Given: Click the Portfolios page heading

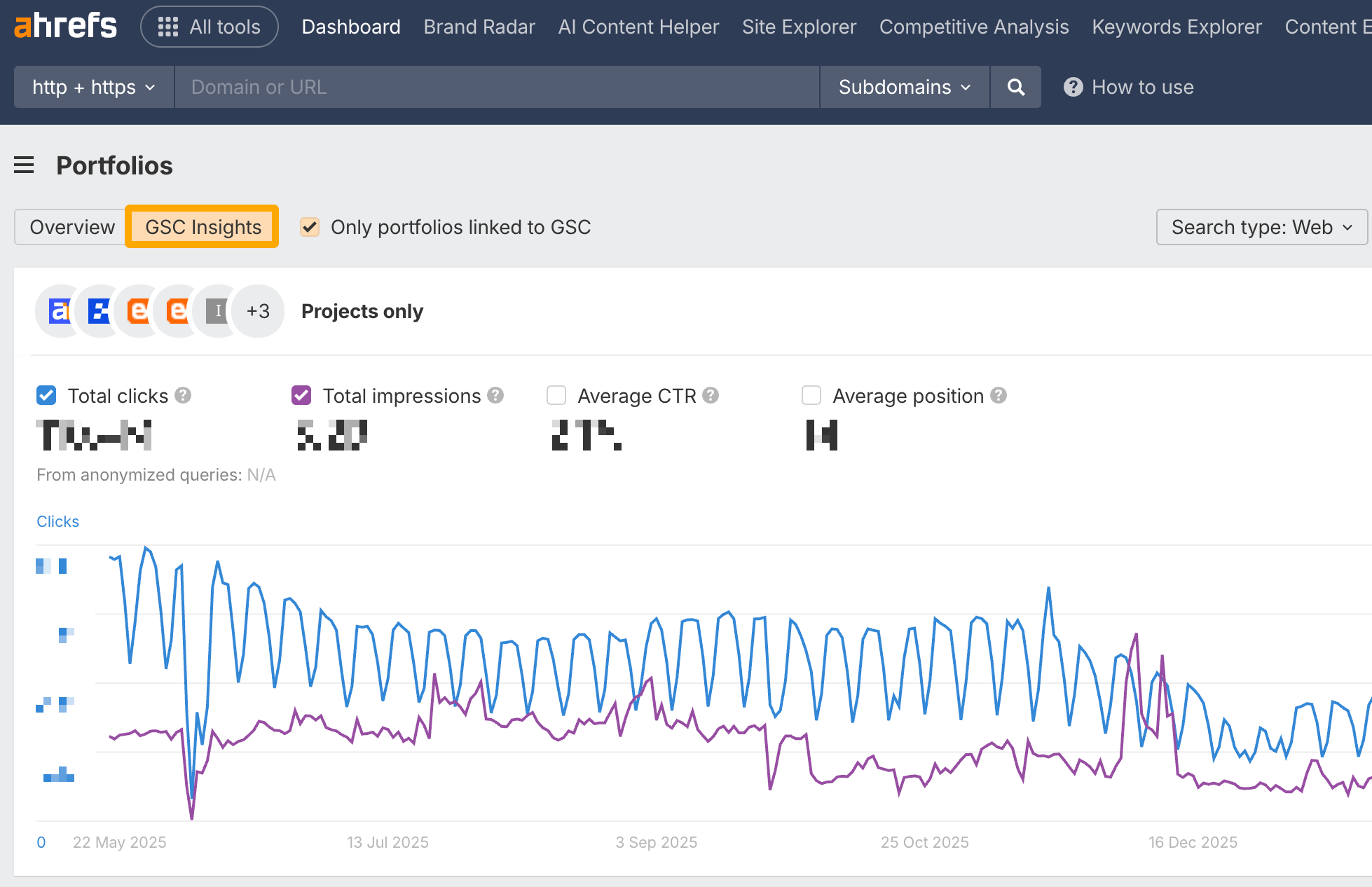Looking at the screenshot, I should coord(114,165).
